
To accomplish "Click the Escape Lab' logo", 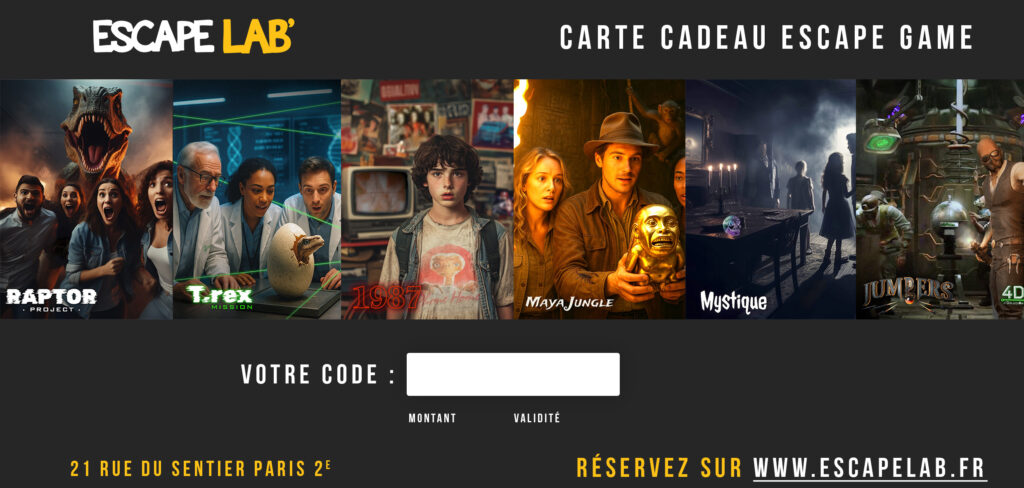I will (x=193, y=37).
